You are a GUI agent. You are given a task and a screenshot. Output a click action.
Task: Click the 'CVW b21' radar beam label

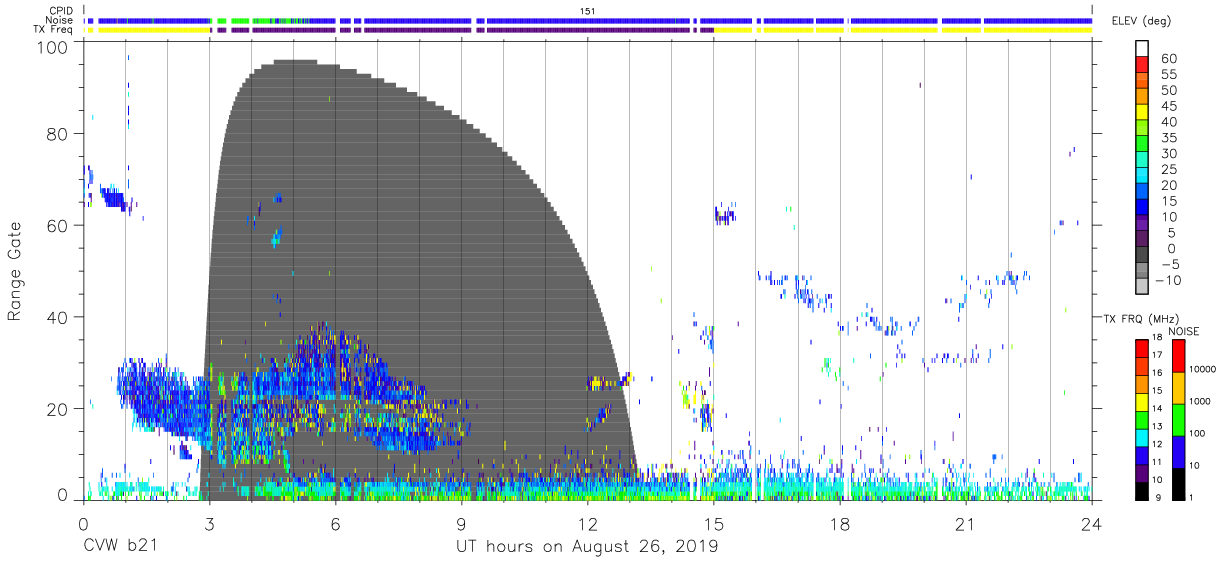click(x=122, y=547)
